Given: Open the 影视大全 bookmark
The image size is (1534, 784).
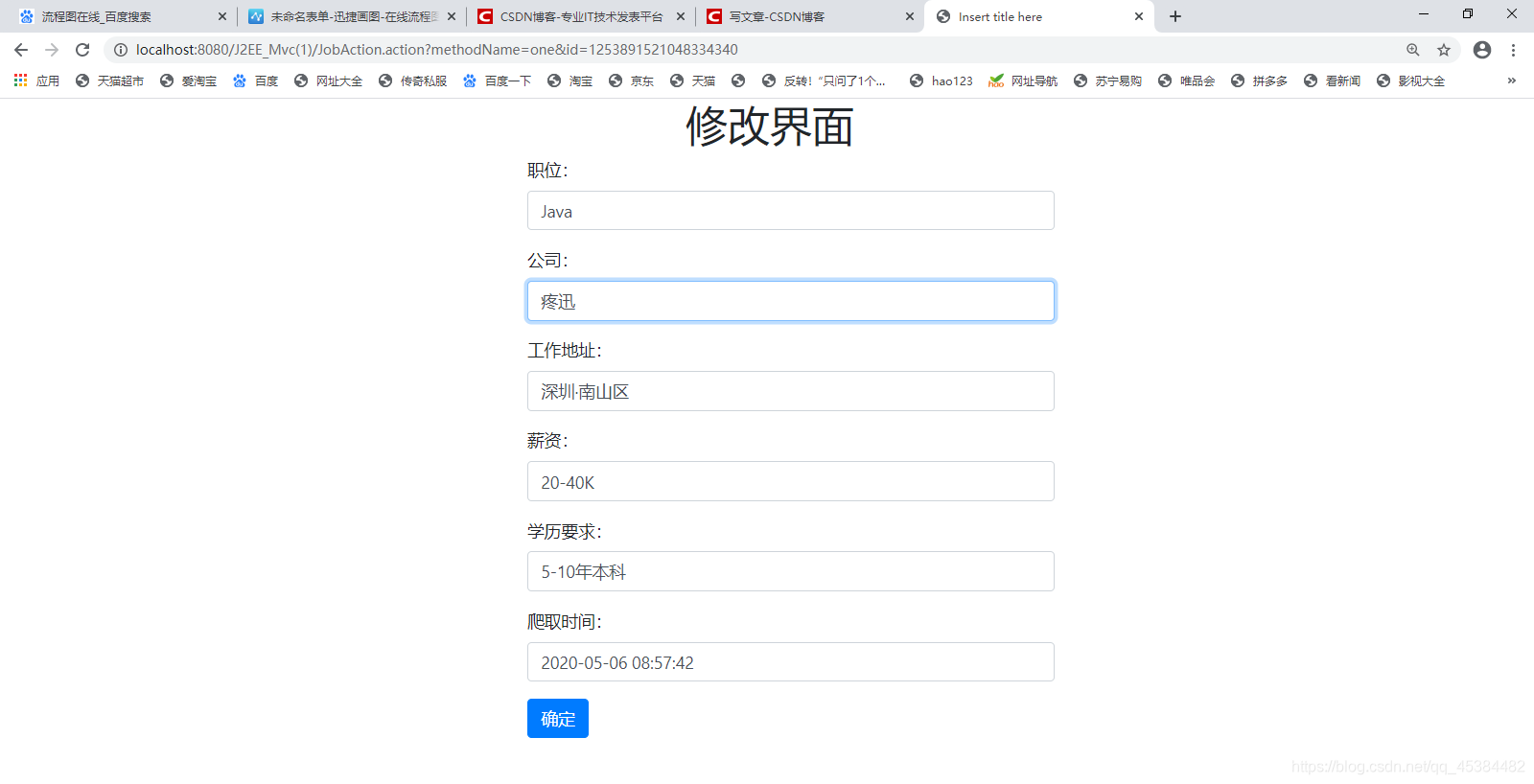Looking at the screenshot, I should 1410,81.
